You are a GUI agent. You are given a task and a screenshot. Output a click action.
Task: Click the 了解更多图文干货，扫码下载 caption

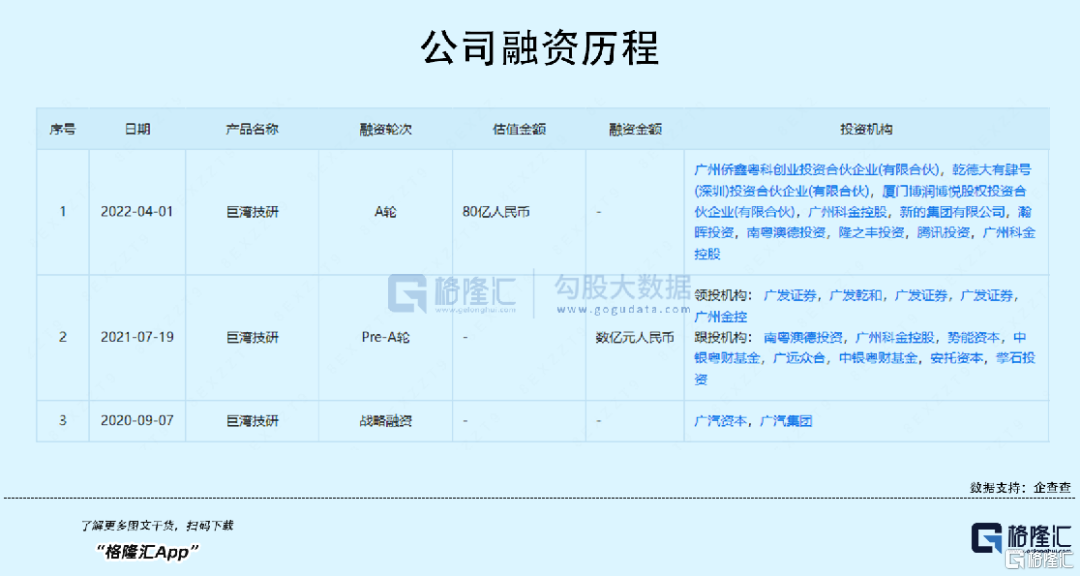[x=157, y=526]
